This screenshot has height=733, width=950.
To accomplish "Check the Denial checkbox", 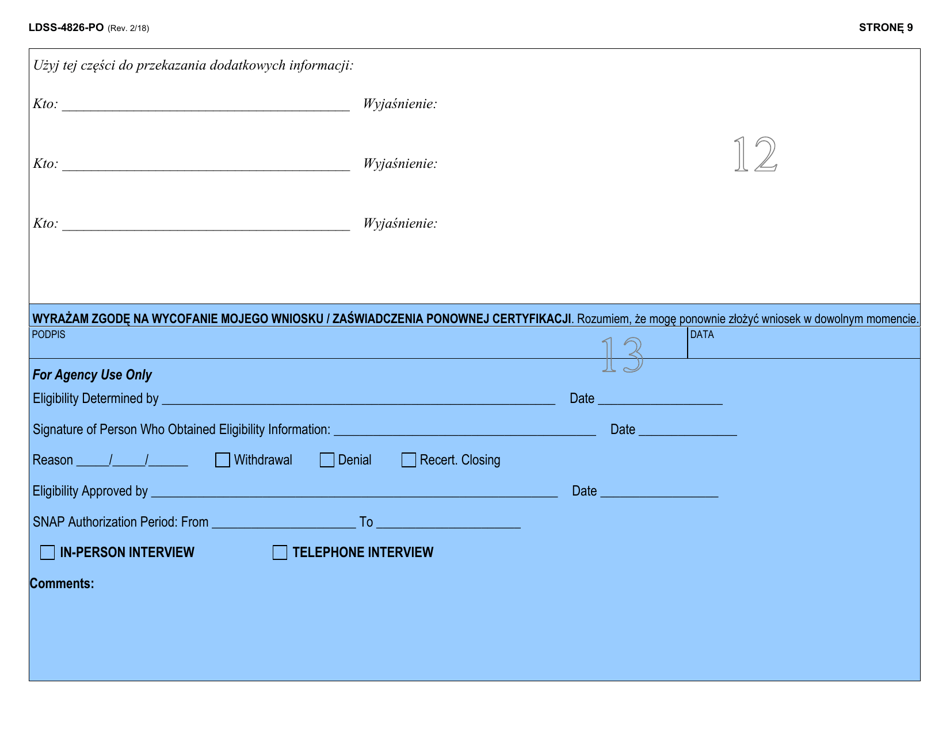I will coord(327,460).
